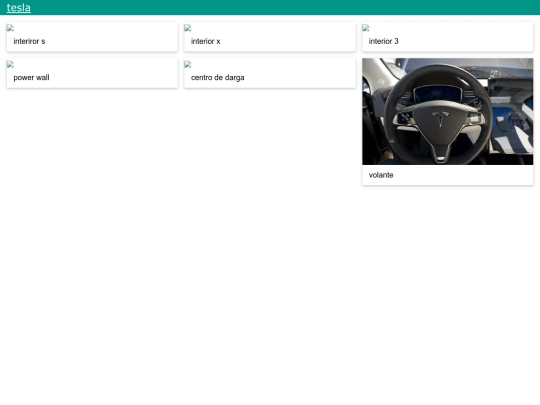540x405 pixels.
Task: Open the Tesla steering wheel photo
Action: 447,111
